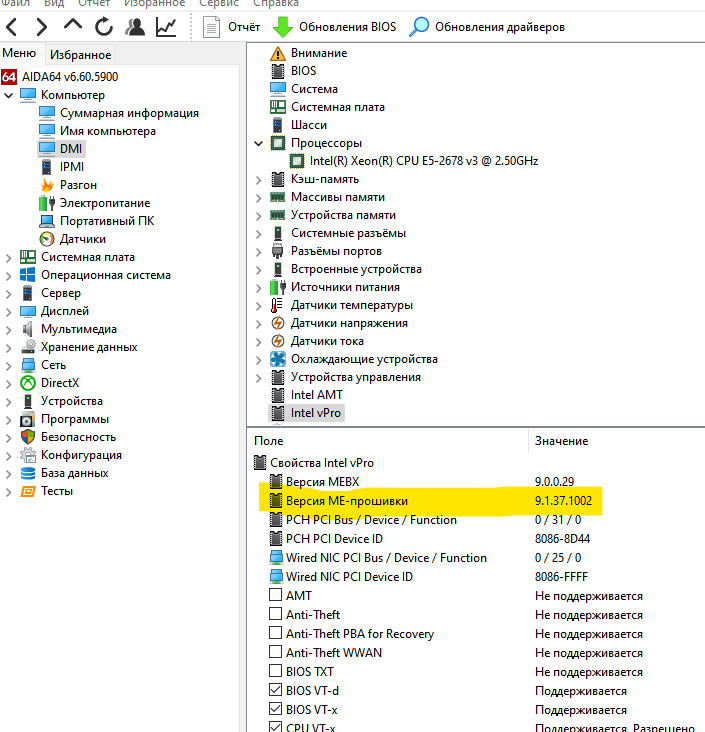Select Внимание warning icon item
The image size is (705, 732).
[x=309, y=53]
